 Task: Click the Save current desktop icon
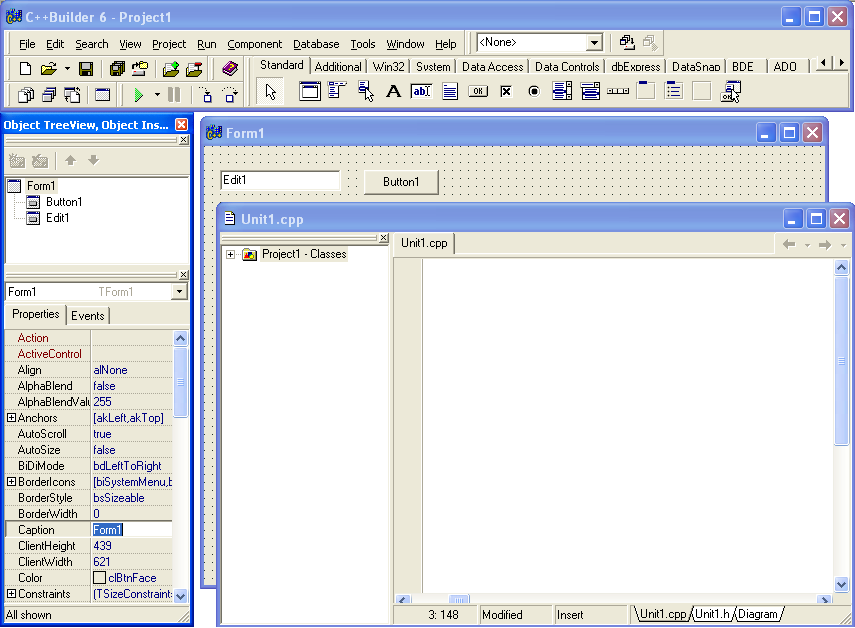(627, 42)
